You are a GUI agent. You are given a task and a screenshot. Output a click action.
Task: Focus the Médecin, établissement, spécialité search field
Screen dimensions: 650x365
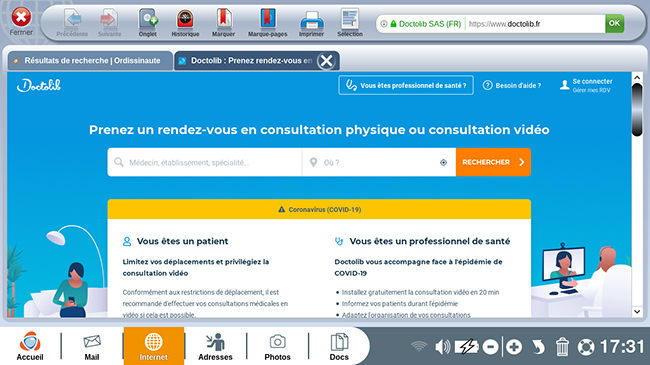point(204,162)
